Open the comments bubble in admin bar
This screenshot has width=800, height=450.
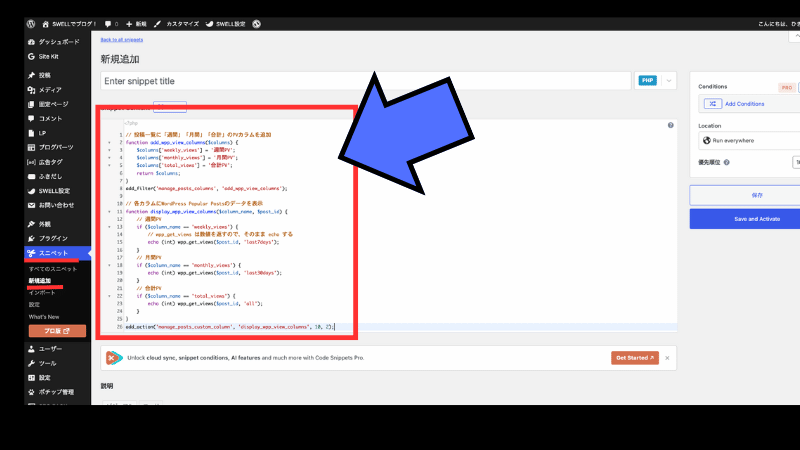pyautogui.click(x=111, y=24)
